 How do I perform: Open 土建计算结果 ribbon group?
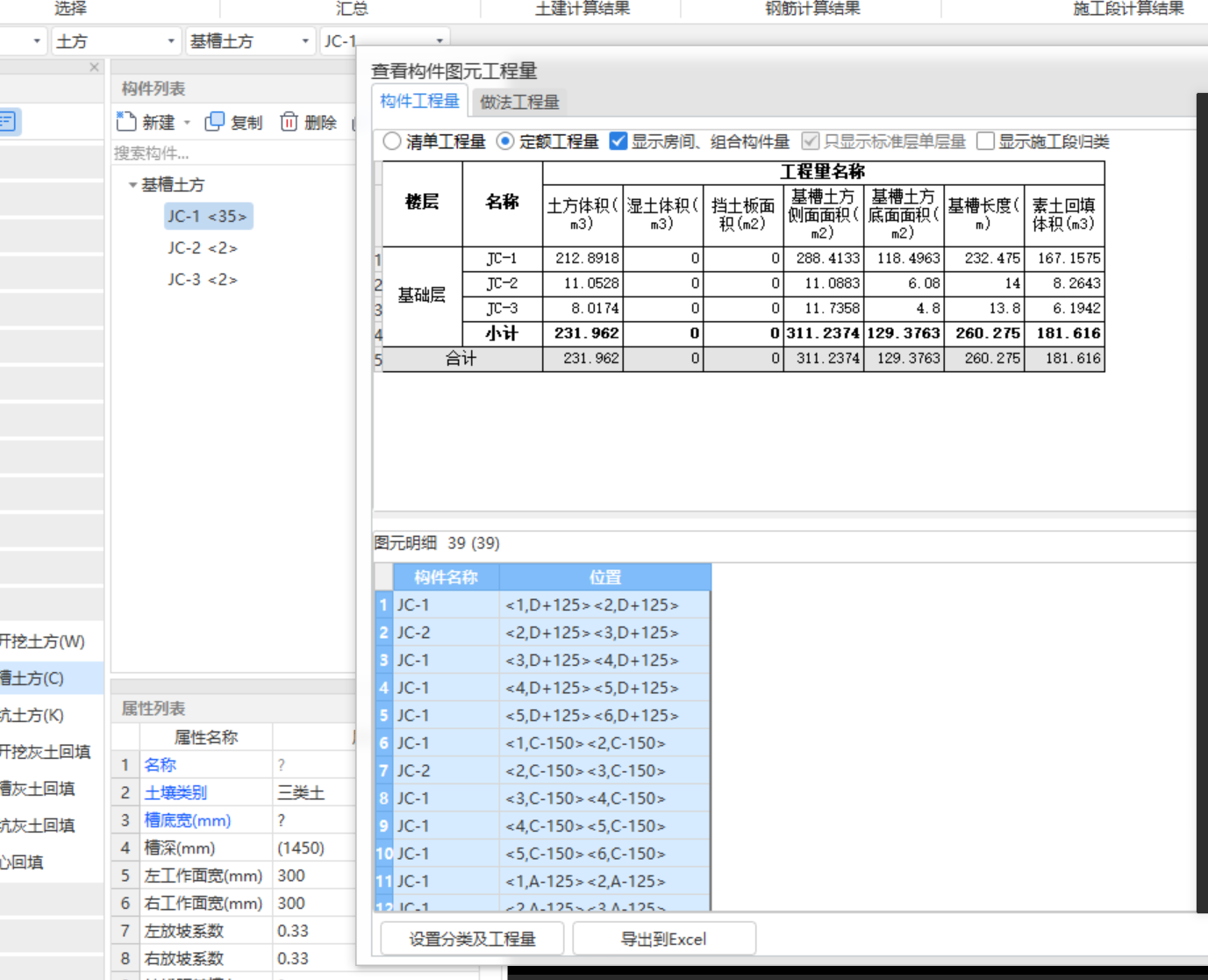[583, 9]
